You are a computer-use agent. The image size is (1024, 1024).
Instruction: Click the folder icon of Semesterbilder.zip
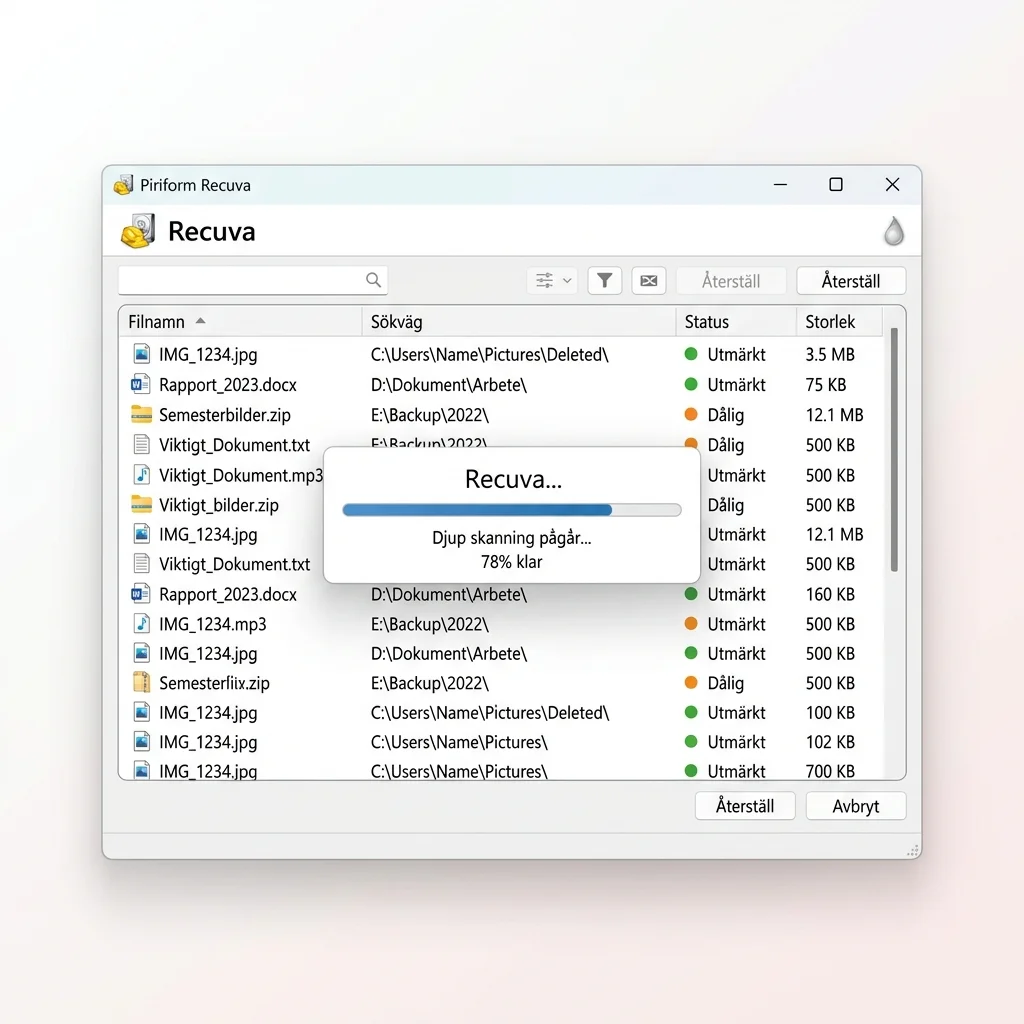tap(141, 414)
